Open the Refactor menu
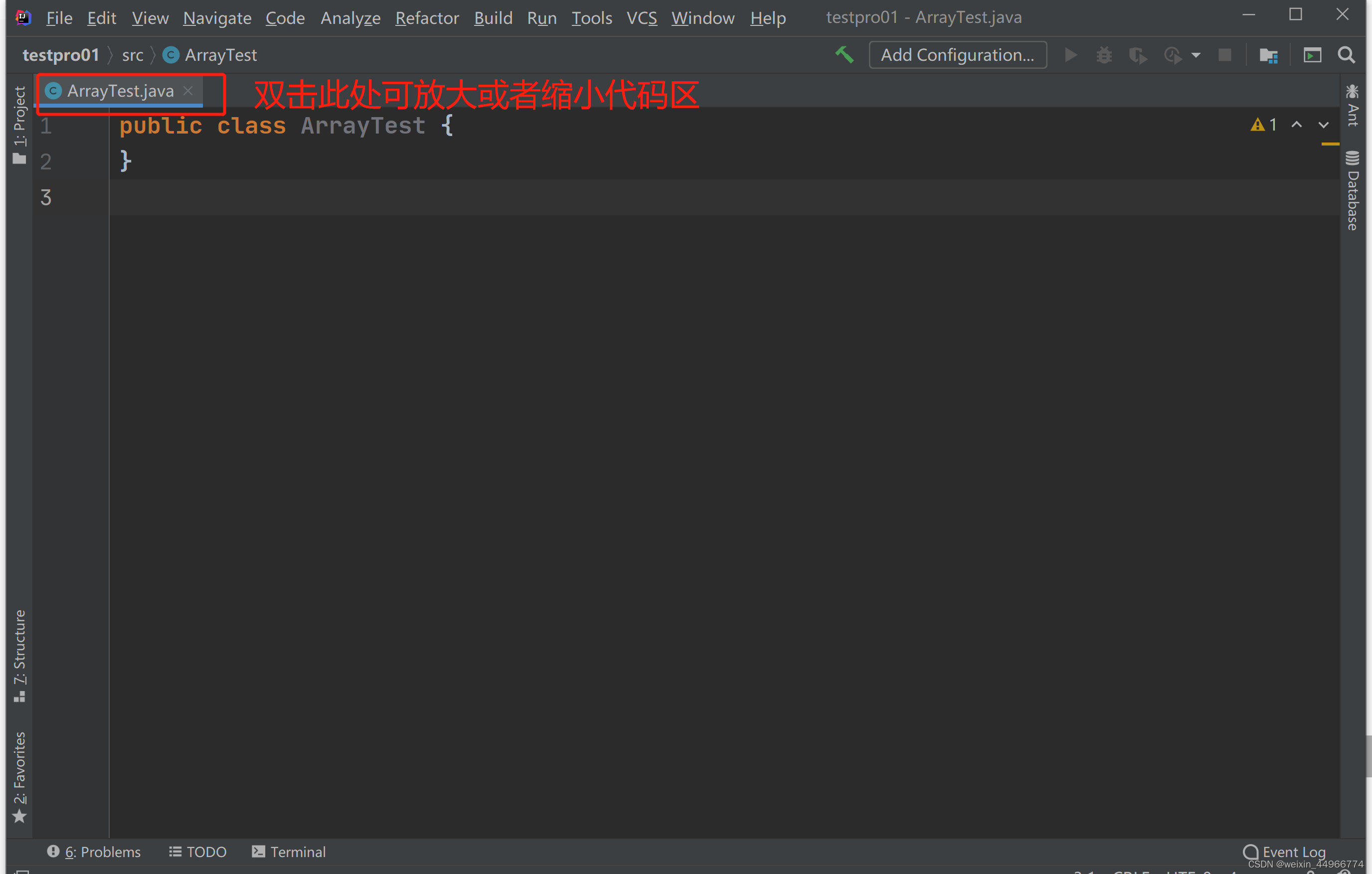 [x=427, y=17]
